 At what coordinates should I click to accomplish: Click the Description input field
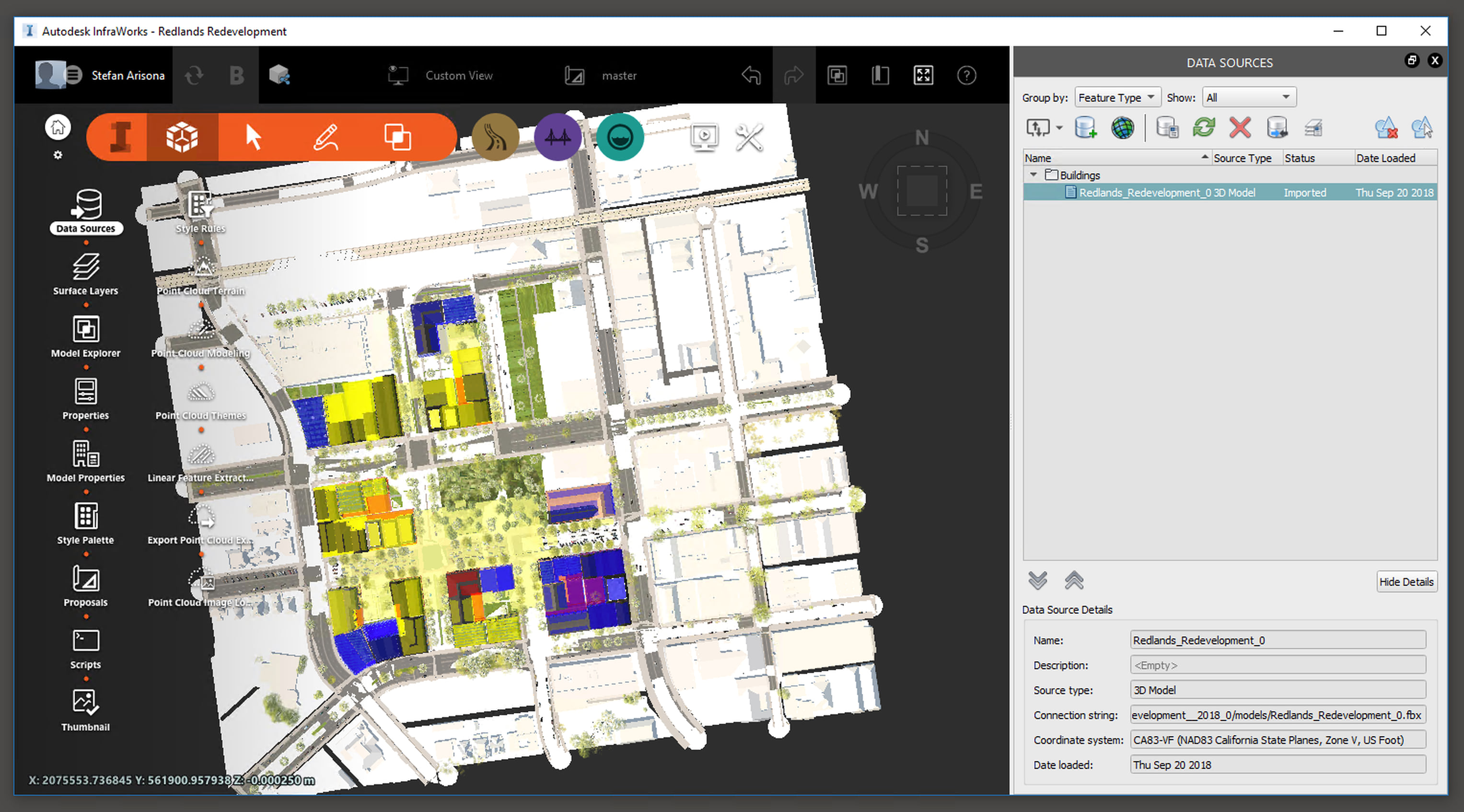point(1277,665)
